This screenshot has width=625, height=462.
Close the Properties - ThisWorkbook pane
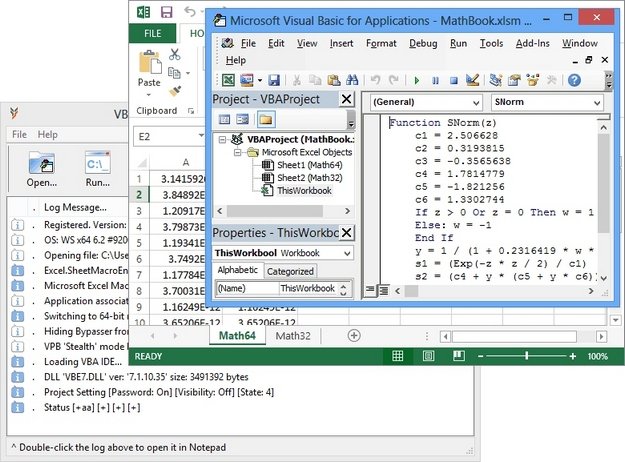(x=346, y=232)
